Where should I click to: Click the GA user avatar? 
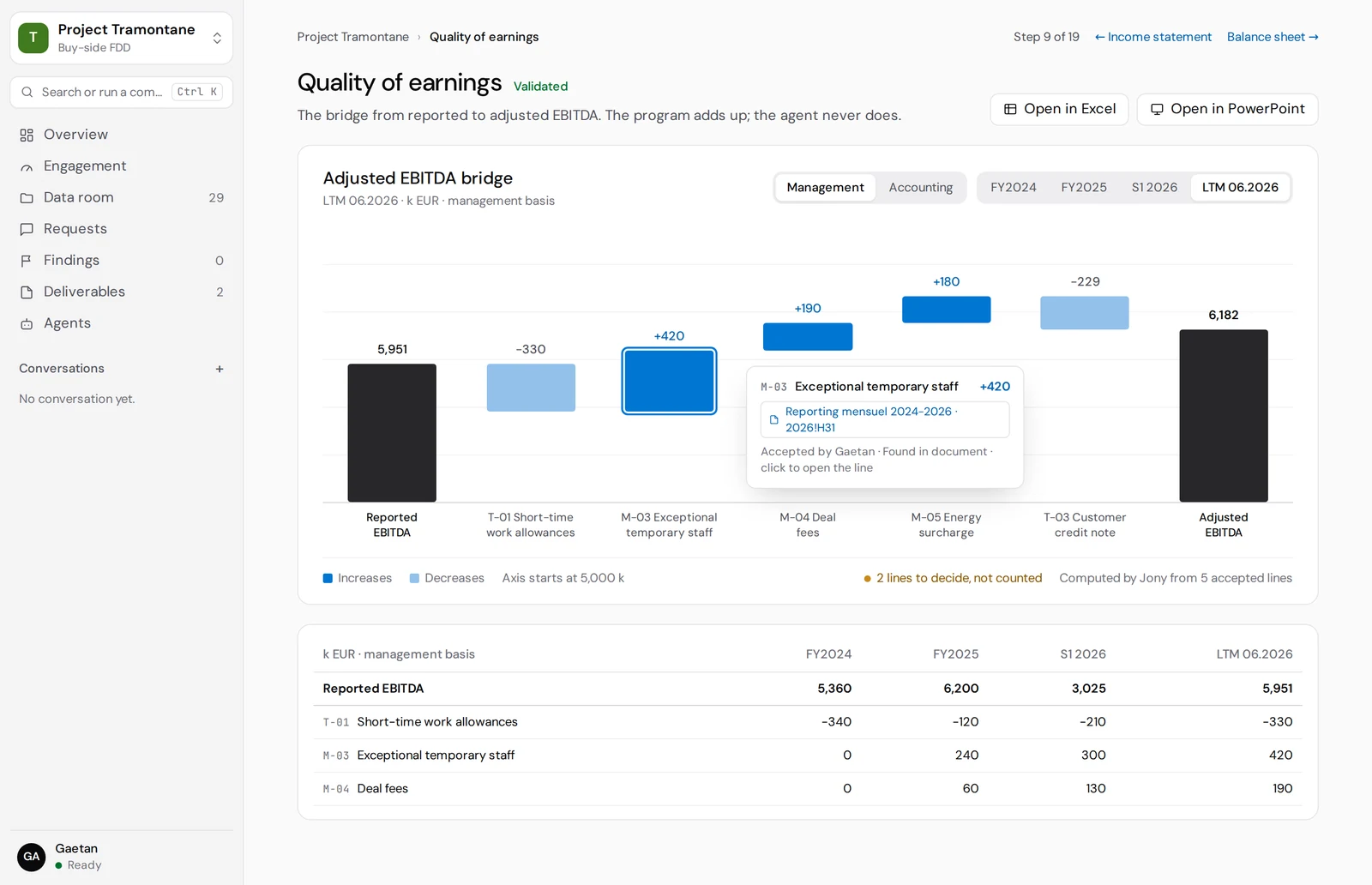pyautogui.click(x=32, y=857)
